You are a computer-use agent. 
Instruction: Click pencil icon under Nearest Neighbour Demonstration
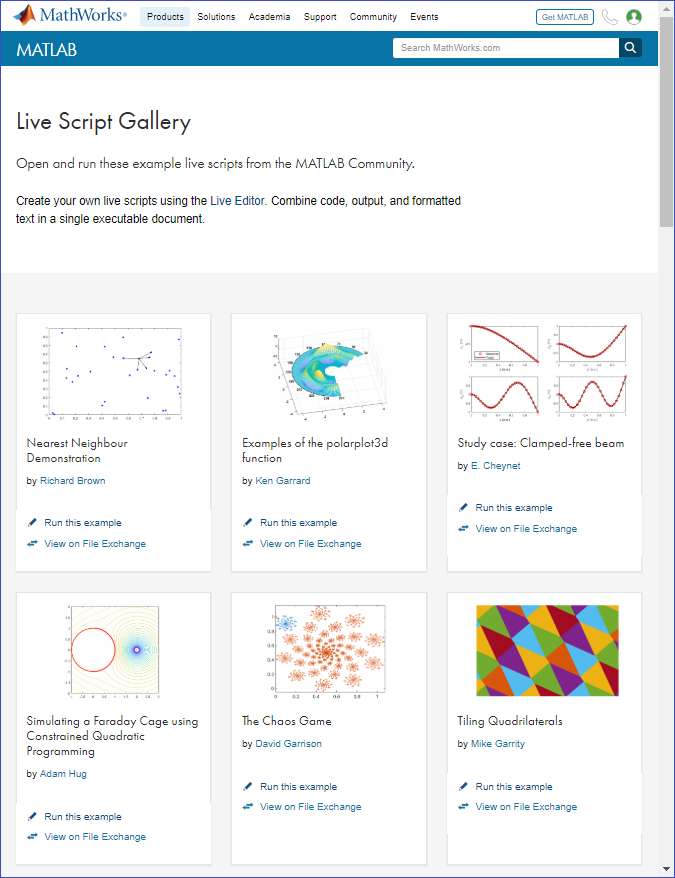(32, 523)
